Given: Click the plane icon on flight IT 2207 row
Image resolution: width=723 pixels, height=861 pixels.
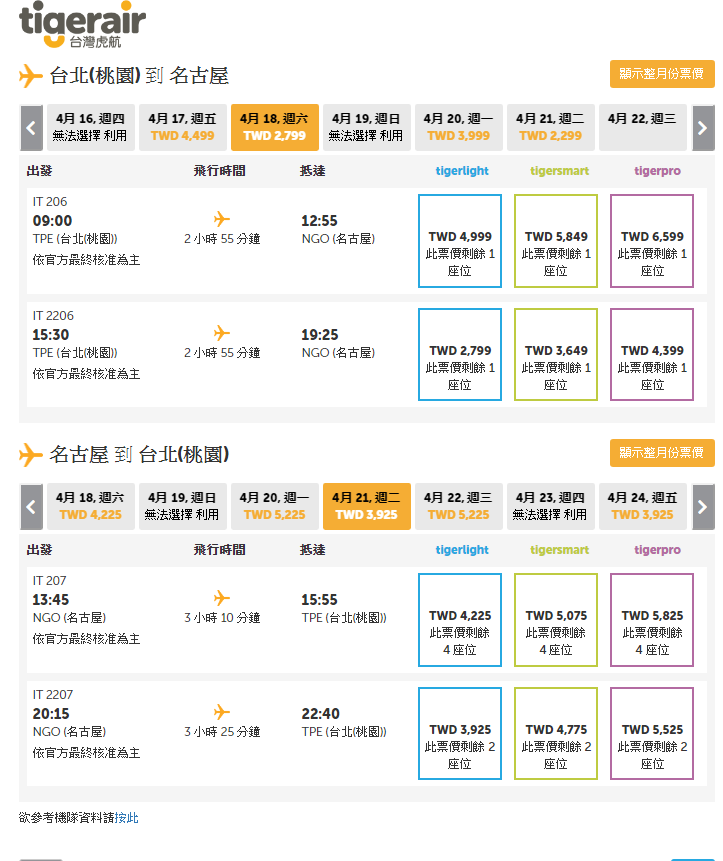Looking at the screenshot, I should [222, 712].
